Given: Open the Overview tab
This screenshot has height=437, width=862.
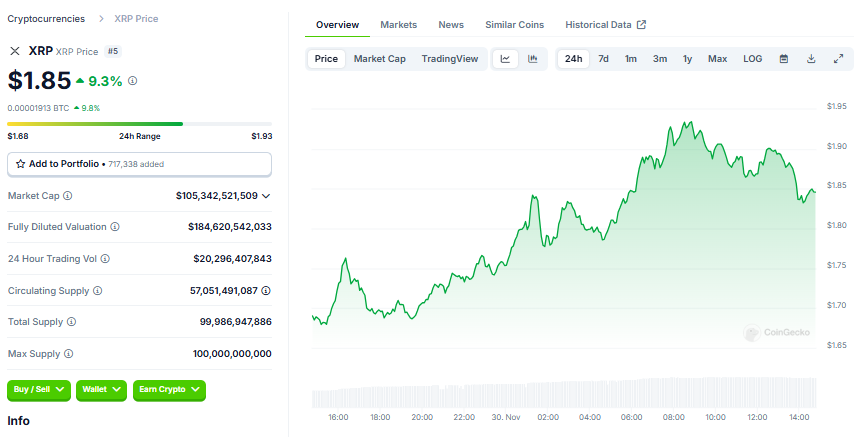Looking at the screenshot, I should click(337, 25).
